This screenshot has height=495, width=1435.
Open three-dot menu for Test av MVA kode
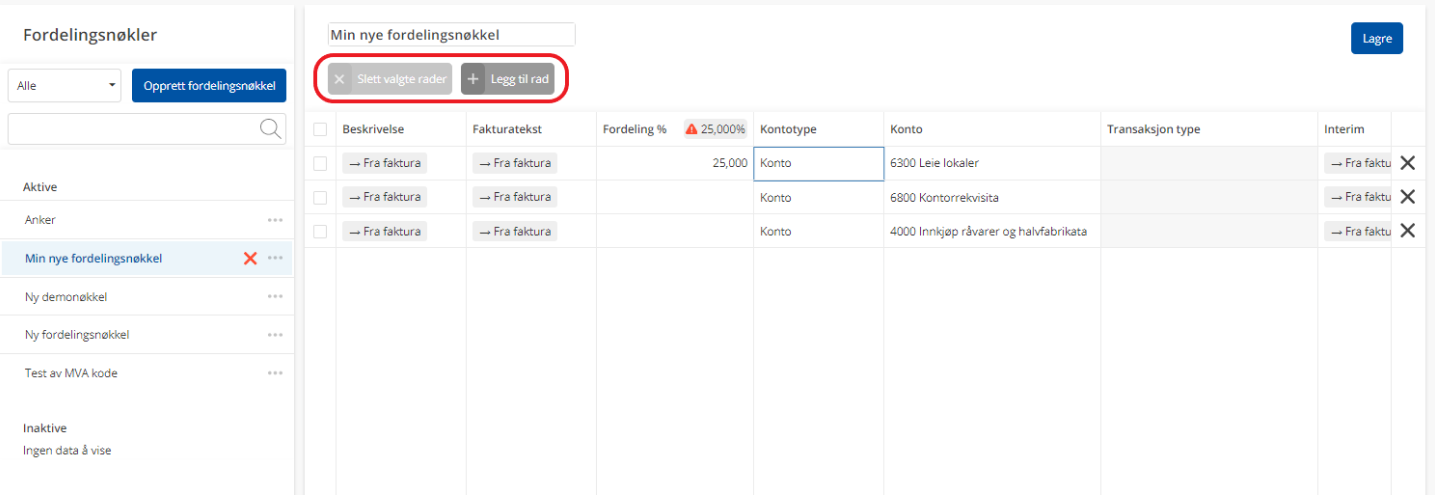275,373
